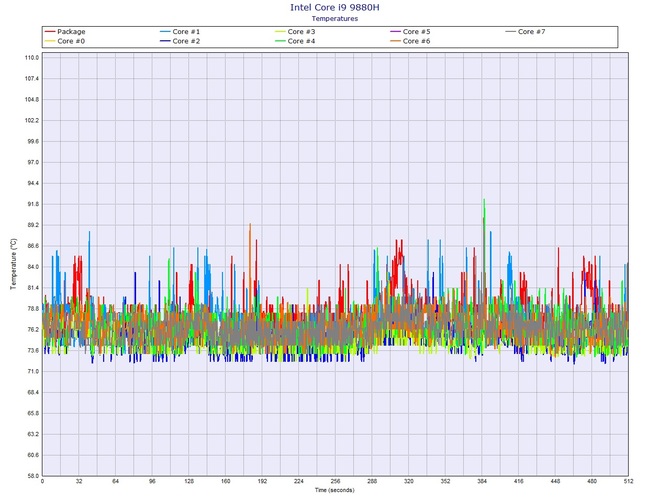Select the Core #5 legend label
670x502 pixels.
tap(416, 32)
